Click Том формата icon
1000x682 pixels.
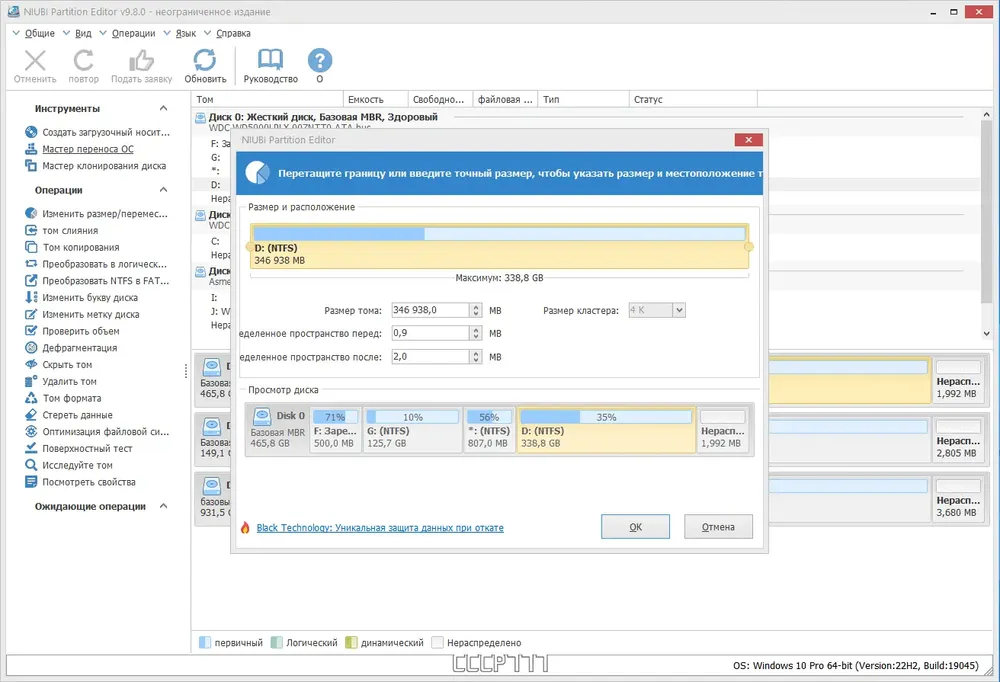click(31, 398)
